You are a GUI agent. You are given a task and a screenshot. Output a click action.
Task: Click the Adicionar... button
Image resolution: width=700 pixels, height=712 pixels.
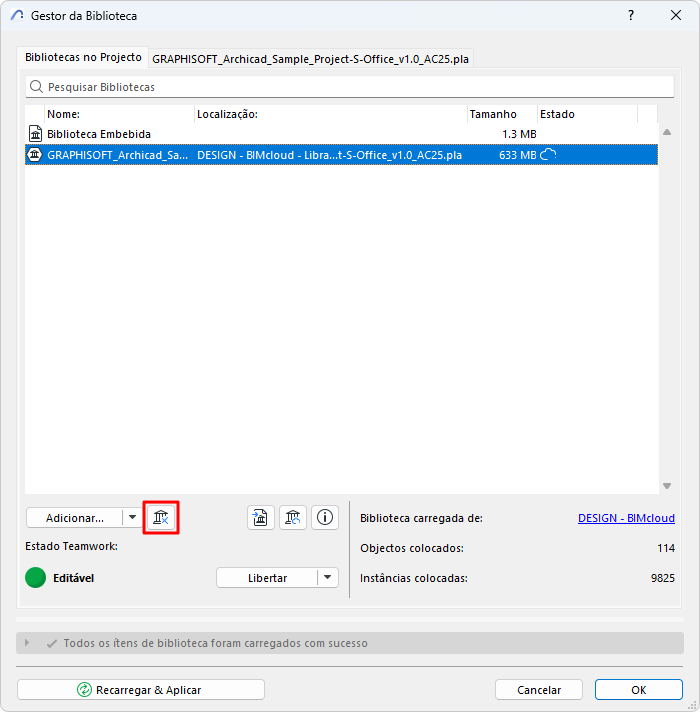[x=75, y=518]
